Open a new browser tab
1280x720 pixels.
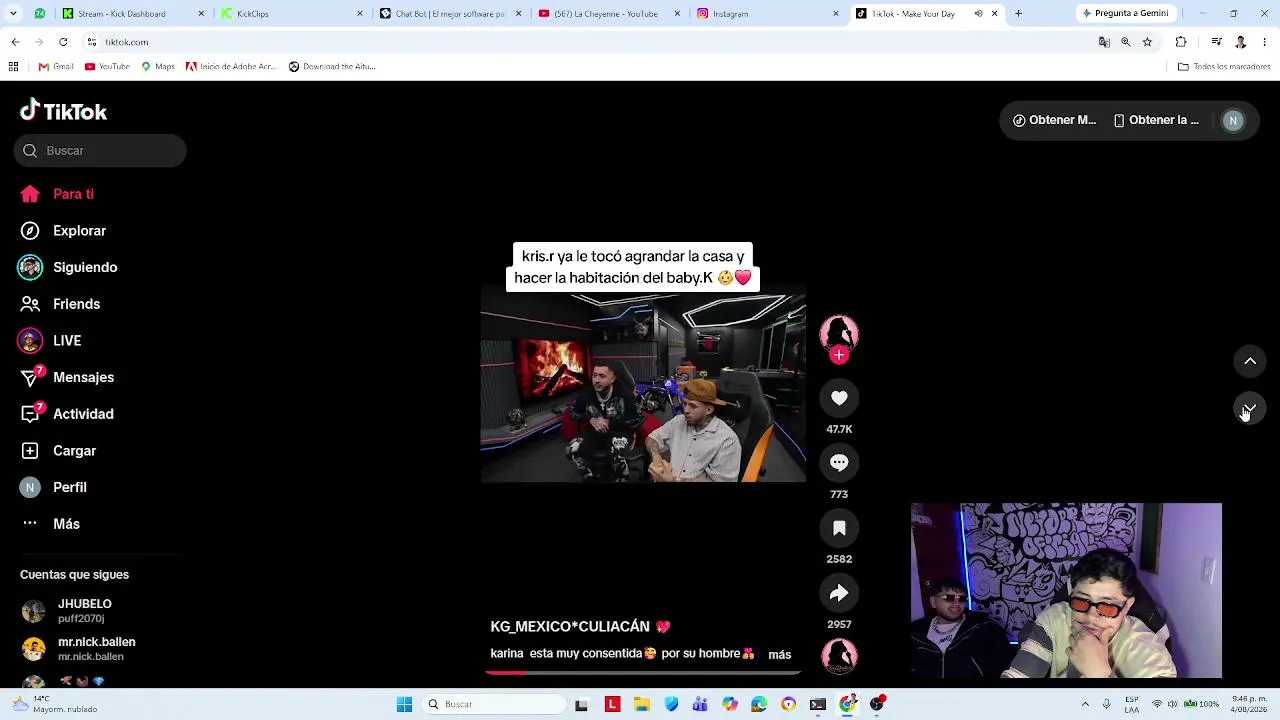click(1018, 14)
